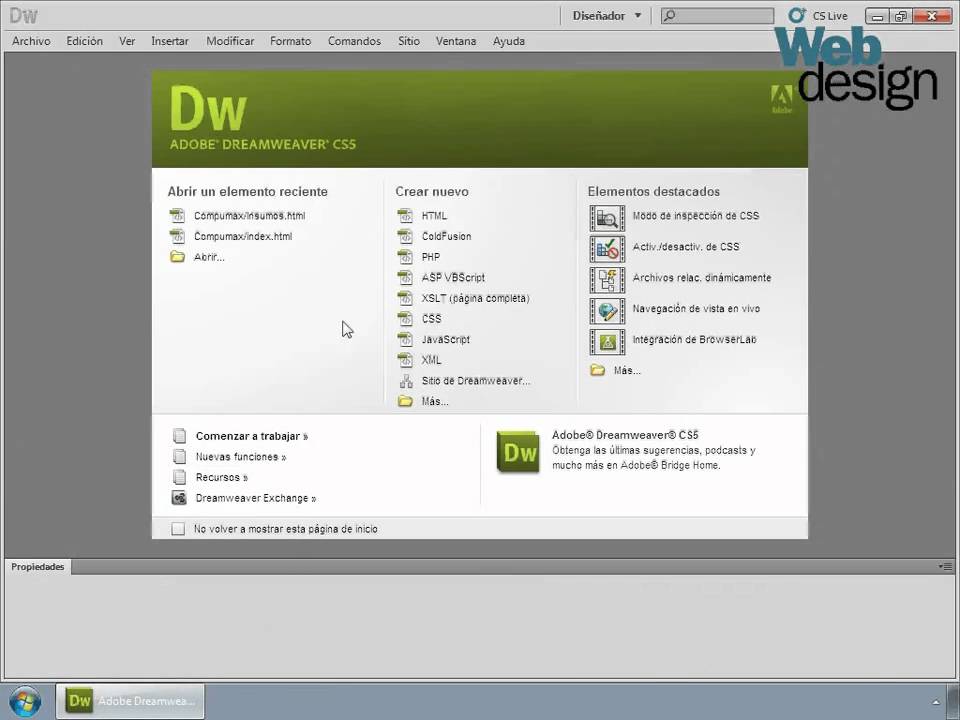
Task: Open the Ventana menu
Action: pos(456,41)
